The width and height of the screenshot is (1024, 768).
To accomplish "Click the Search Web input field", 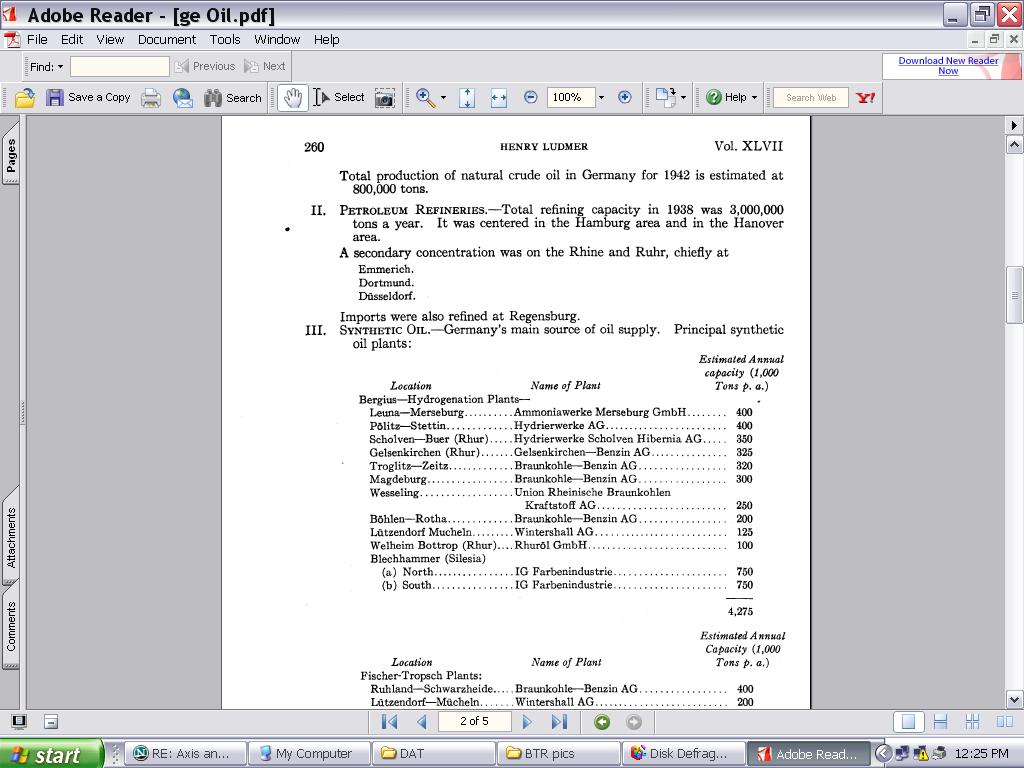I will 810,97.
